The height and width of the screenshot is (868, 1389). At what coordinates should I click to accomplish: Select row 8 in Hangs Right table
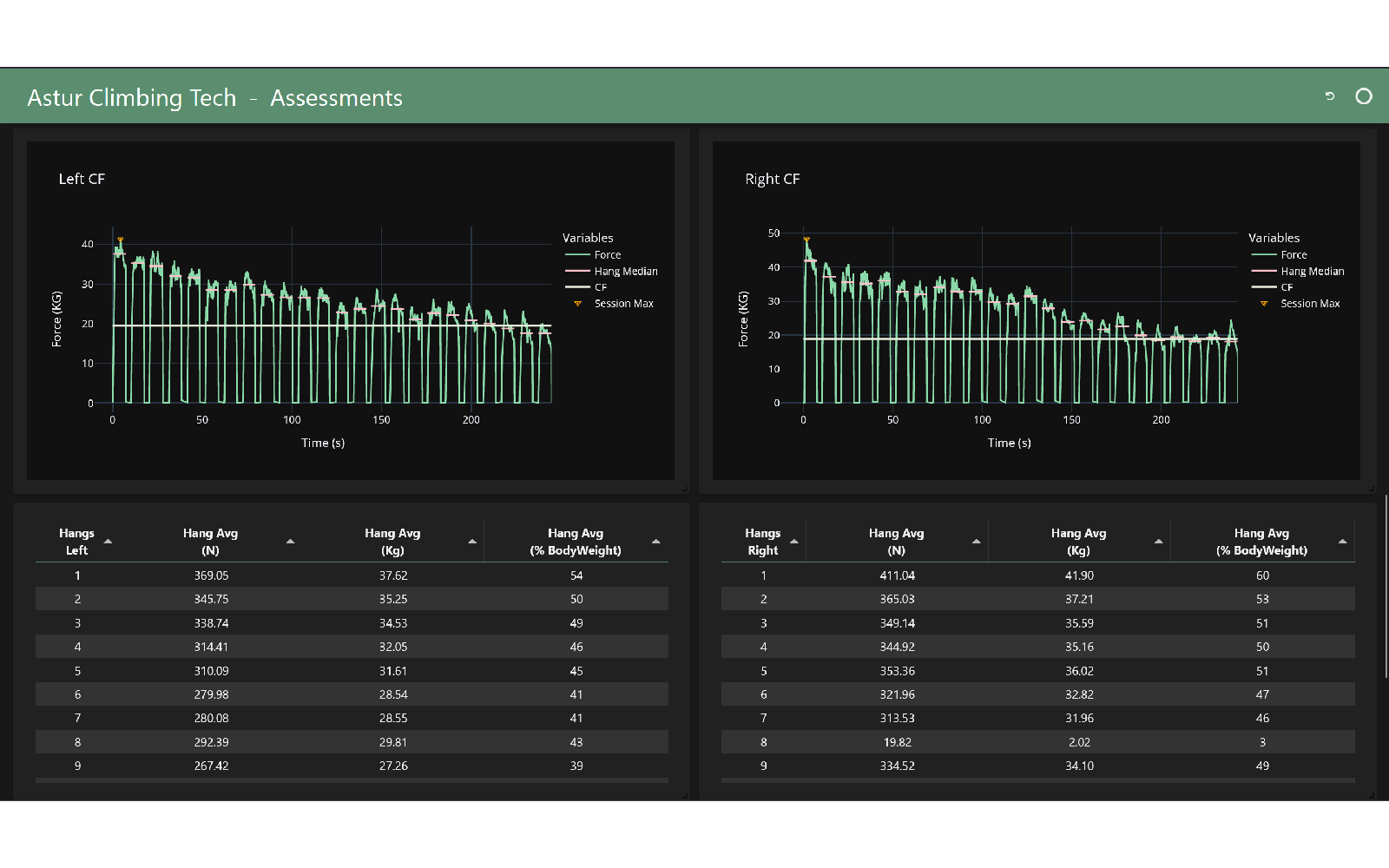pos(1037,742)
